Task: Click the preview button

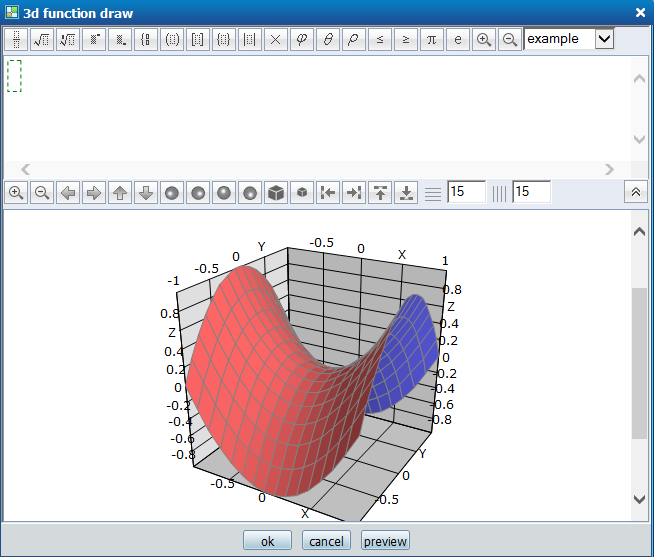Action: [385, 541]
